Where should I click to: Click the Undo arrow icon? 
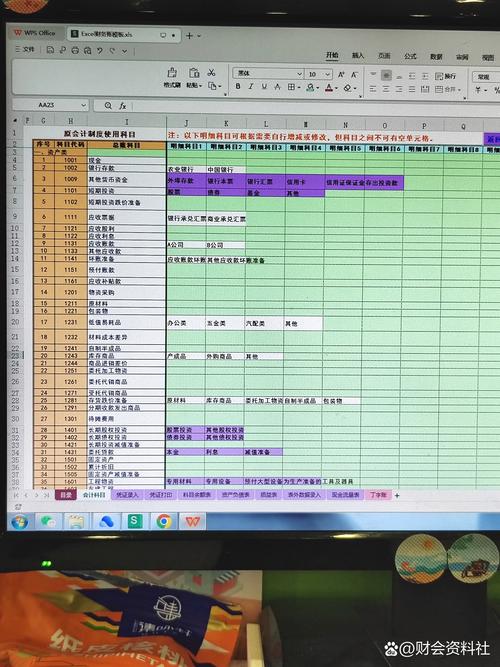click(100, 50)
